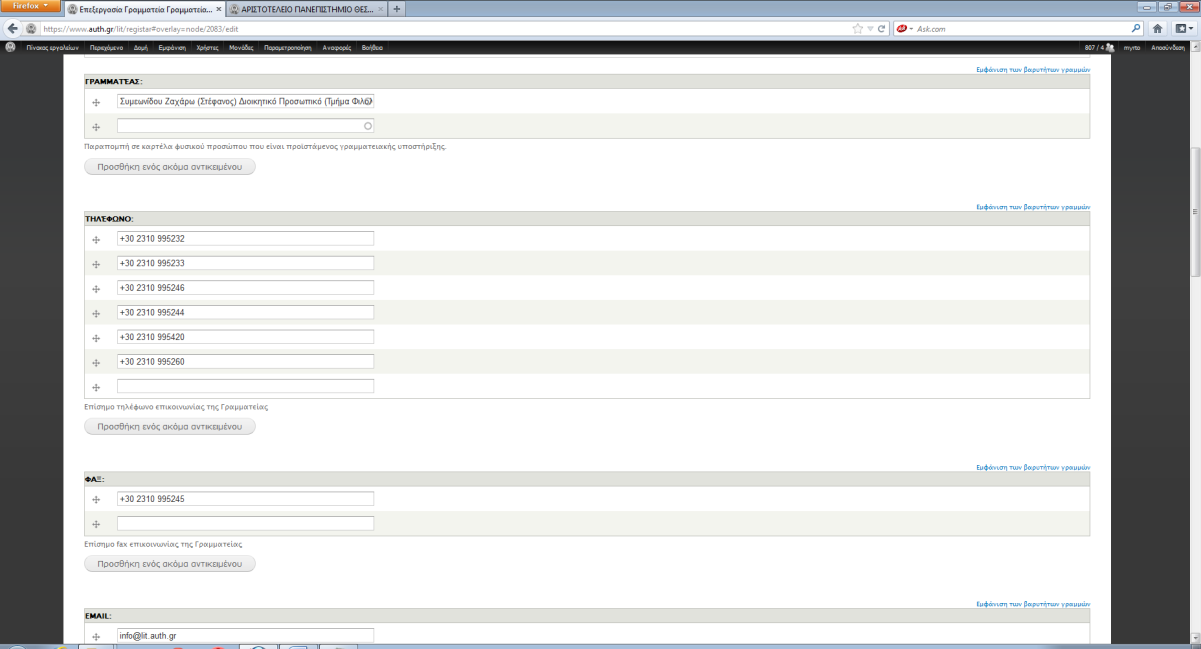This screenshot has height=649, width=1201.
Task: Click drag handle next to fax +30 2310 995245
Action: [x=96, y=500]
